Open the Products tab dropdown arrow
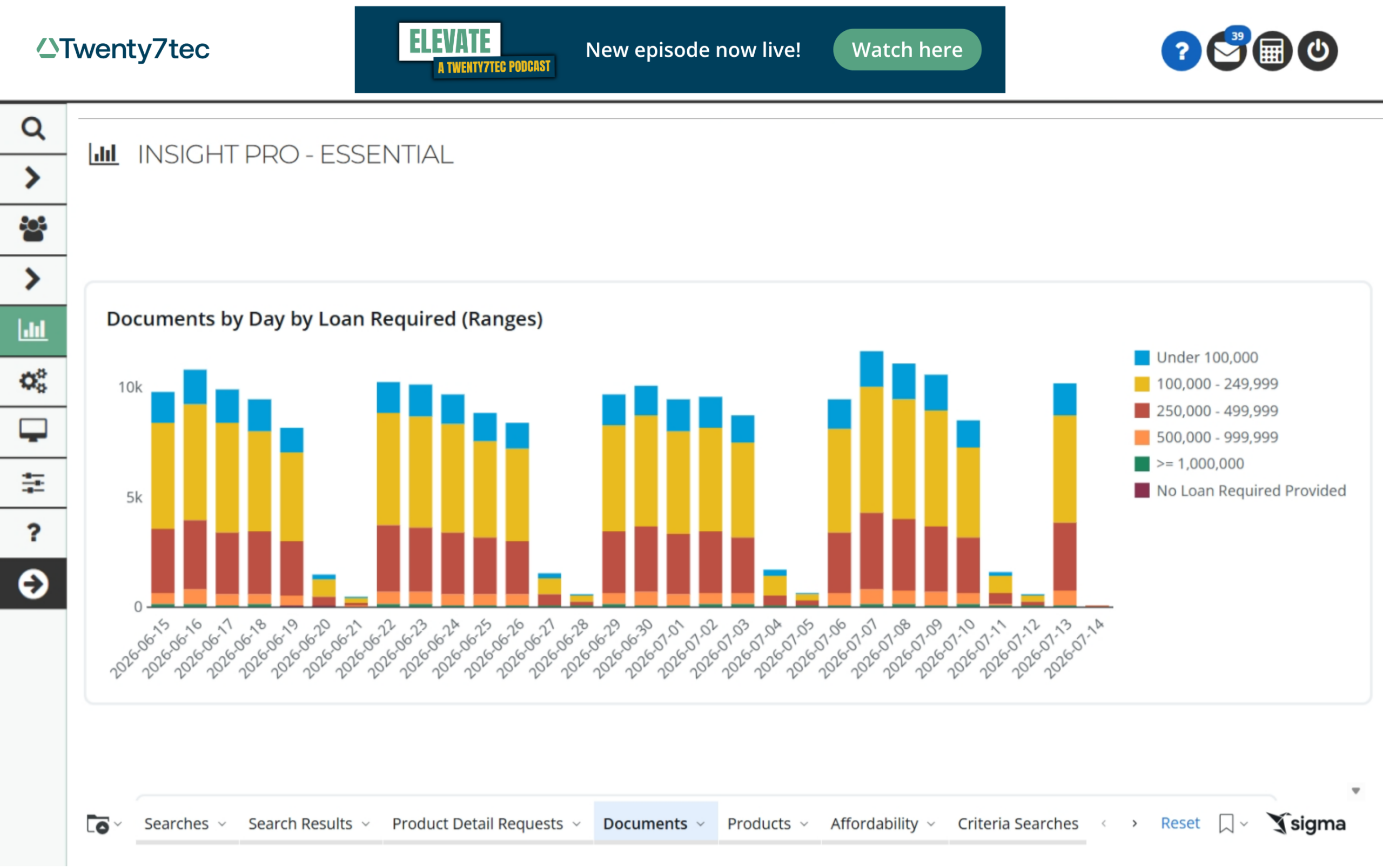Screen dimensions: 1383x868 tap(804, 824)
